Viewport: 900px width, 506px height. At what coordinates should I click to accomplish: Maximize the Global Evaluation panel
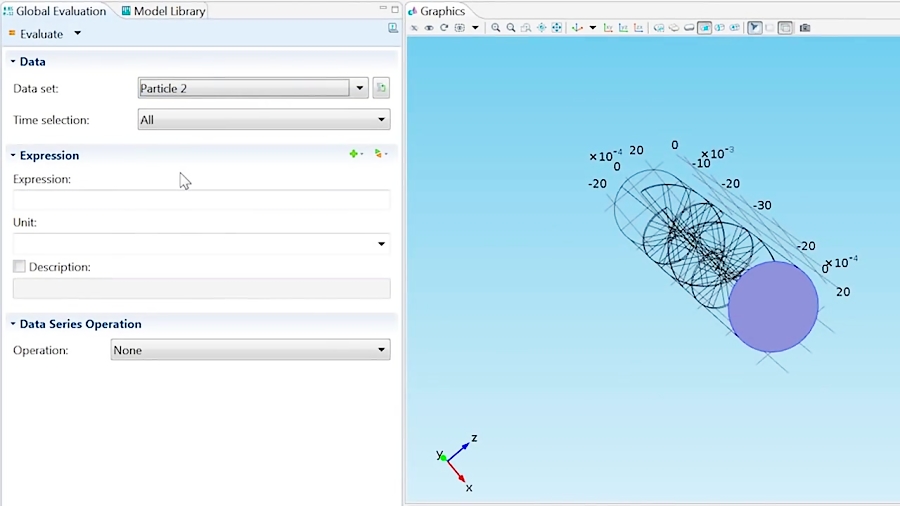pyautogui.click(x=395, y=9)
